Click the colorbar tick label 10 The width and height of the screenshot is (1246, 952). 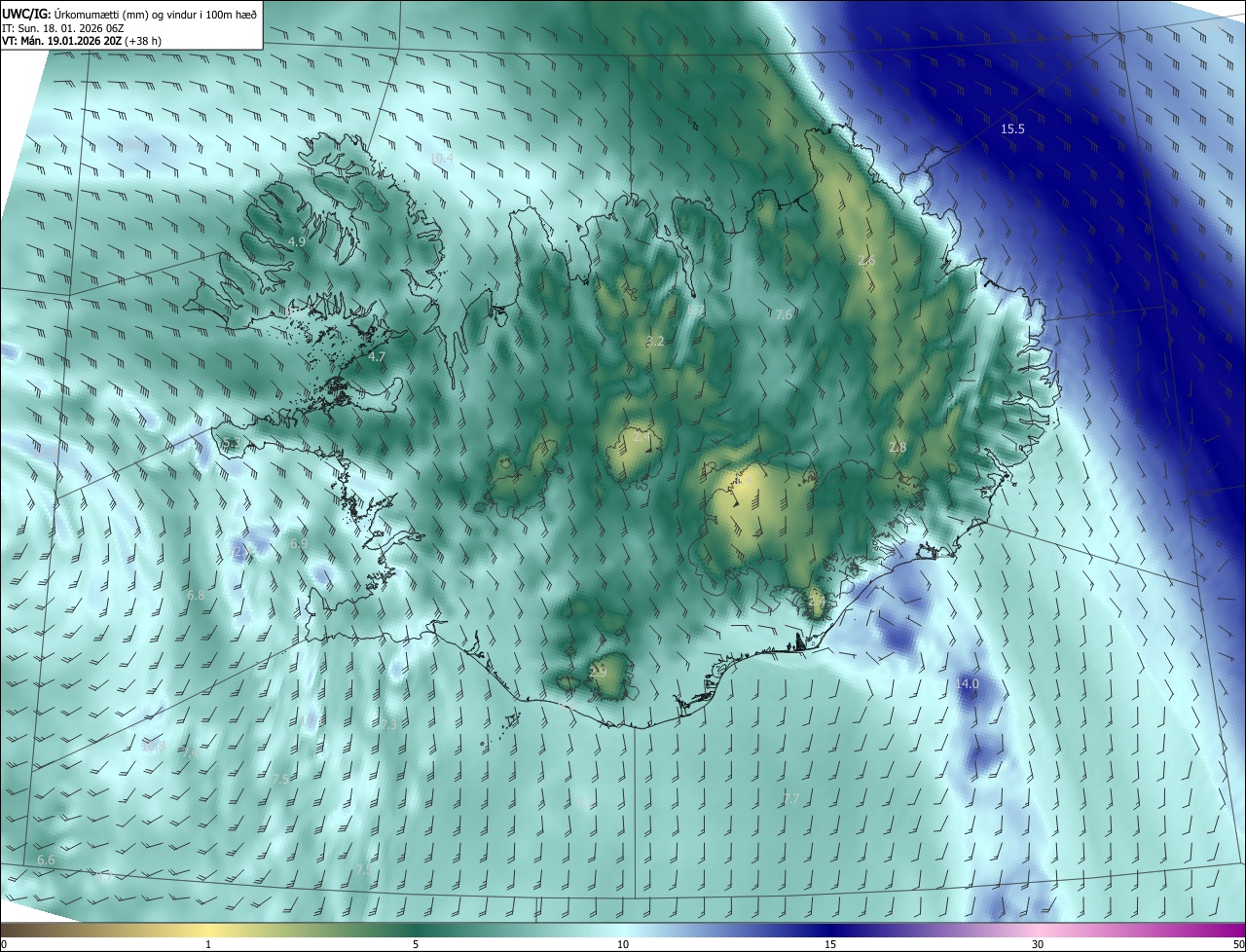623,944
